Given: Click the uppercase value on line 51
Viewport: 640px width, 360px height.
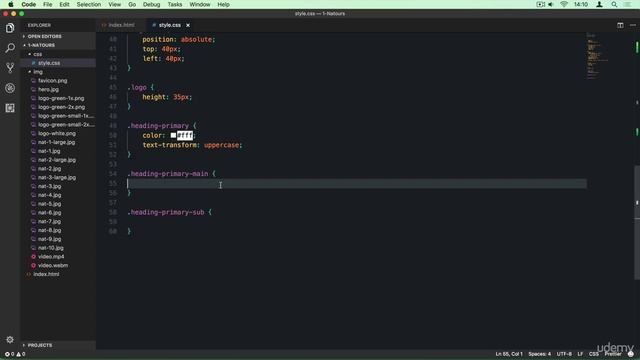Looking at the screenshot, I should 222,145.
